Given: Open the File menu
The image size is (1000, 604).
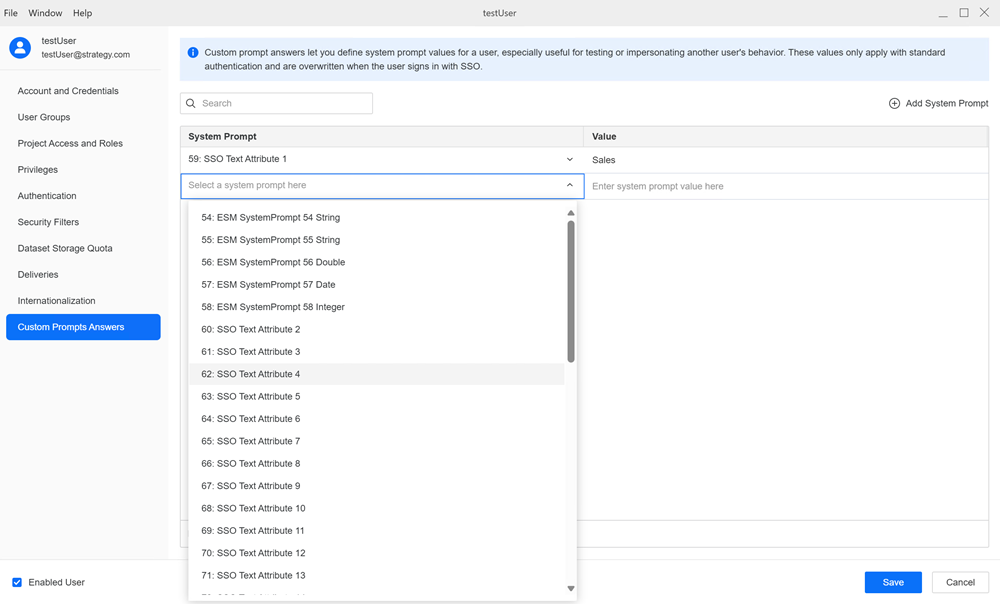Looking at the screenshot, I should point(11,13).
